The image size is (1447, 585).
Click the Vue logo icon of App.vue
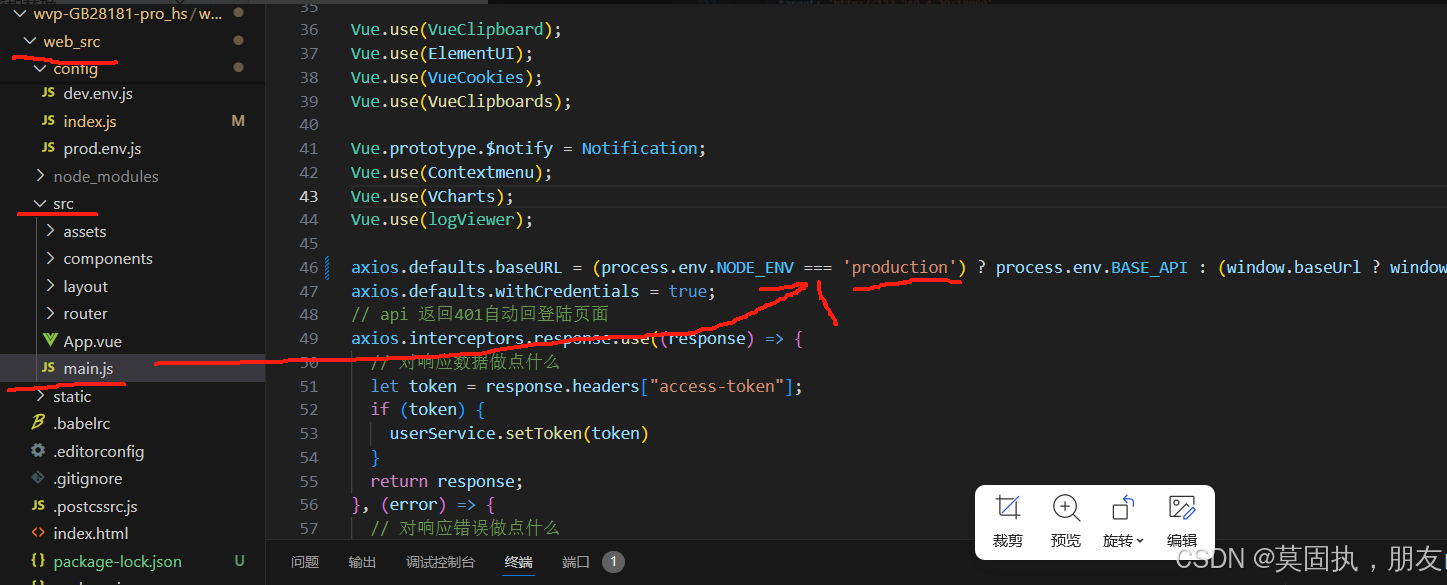50,341
